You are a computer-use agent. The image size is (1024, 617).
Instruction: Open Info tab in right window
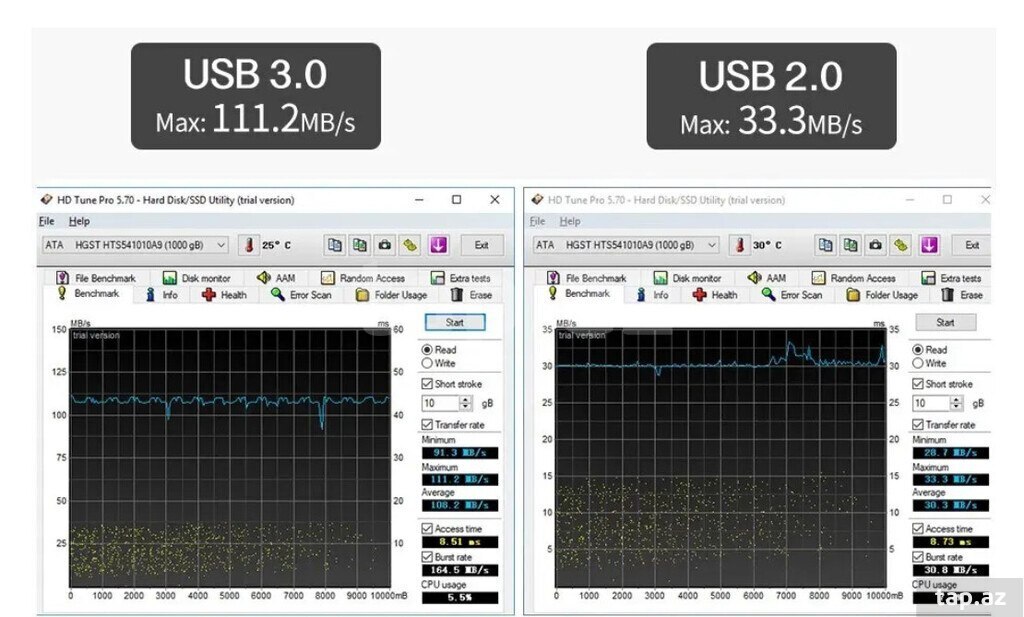pos(652,295)
